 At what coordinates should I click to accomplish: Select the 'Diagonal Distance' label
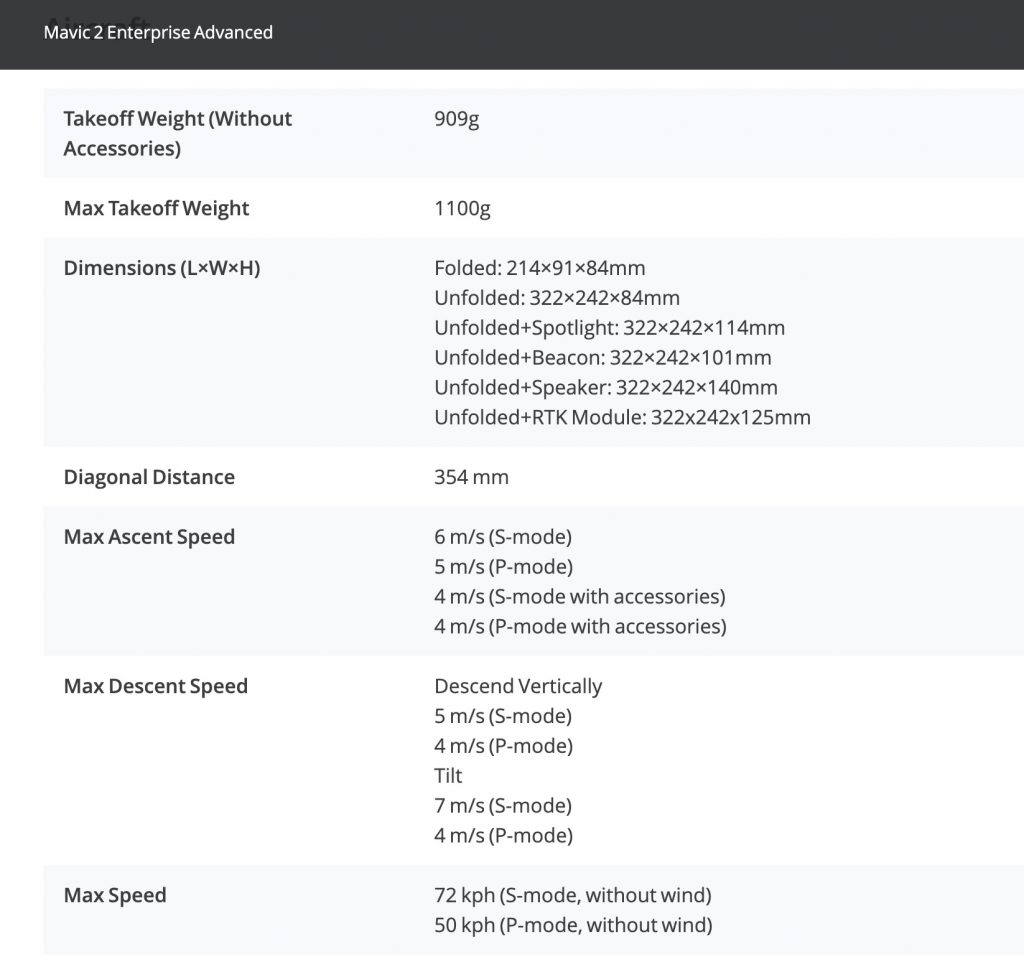click(x=149, y=477)
